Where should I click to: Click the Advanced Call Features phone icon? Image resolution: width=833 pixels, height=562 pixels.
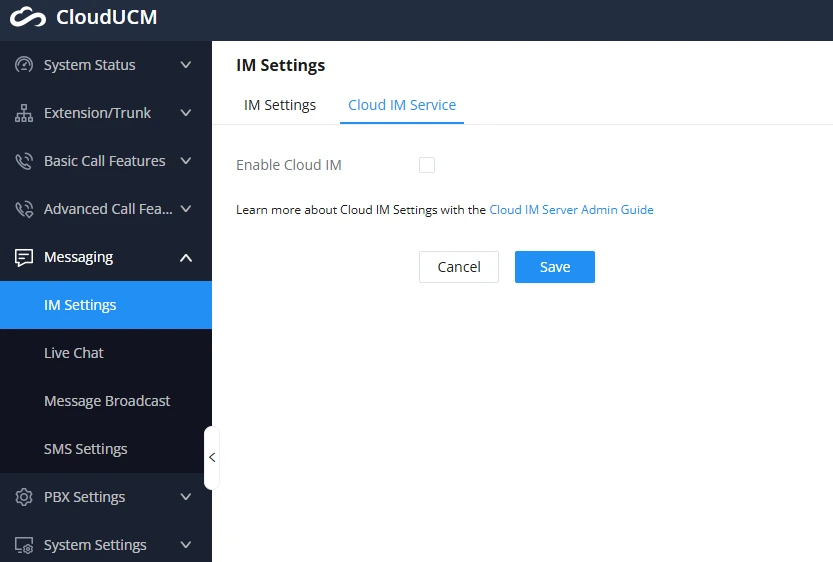click(24, 209)
